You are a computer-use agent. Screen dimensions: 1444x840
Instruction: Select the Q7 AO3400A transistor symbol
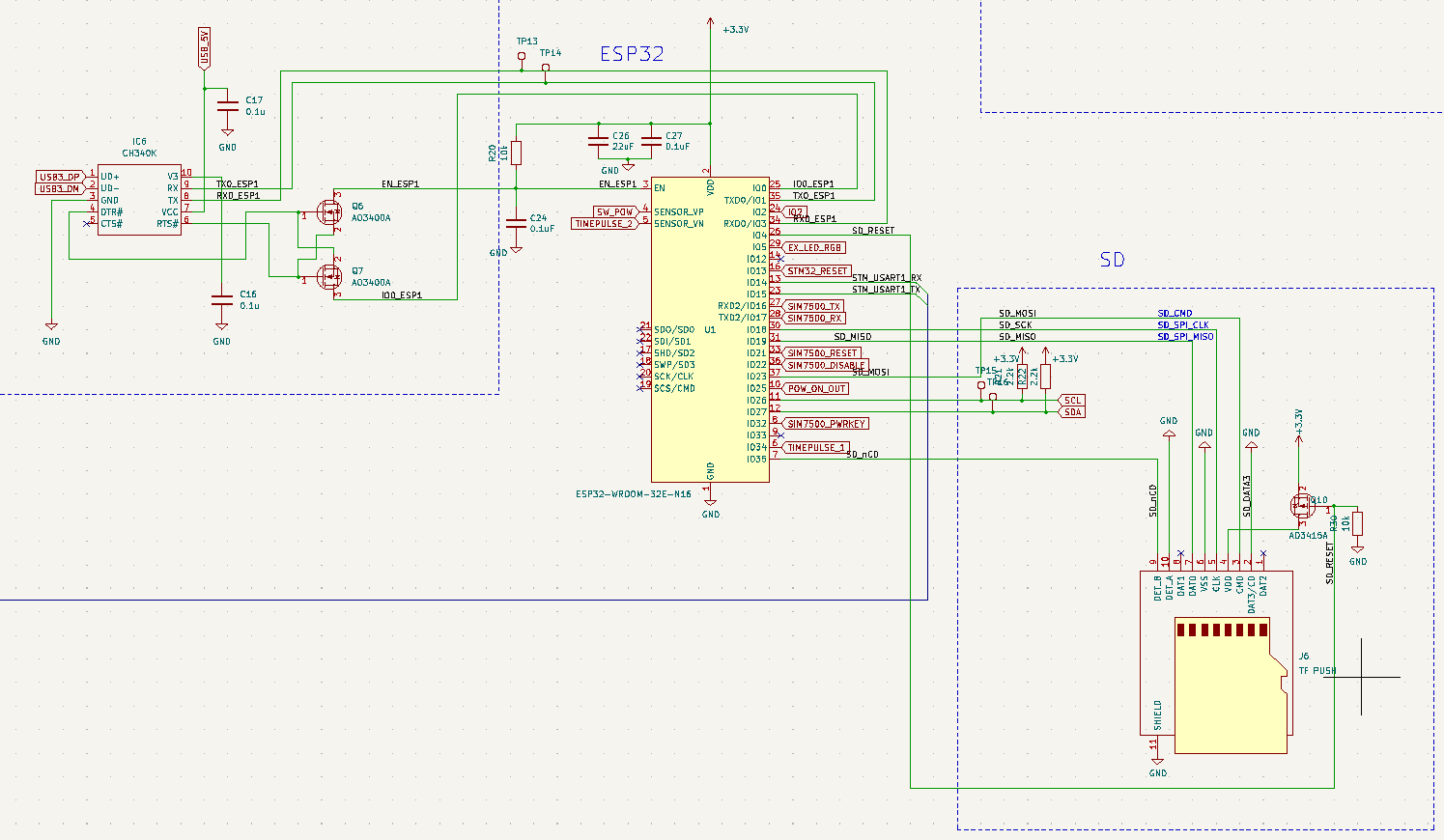(x=329, y=278)
